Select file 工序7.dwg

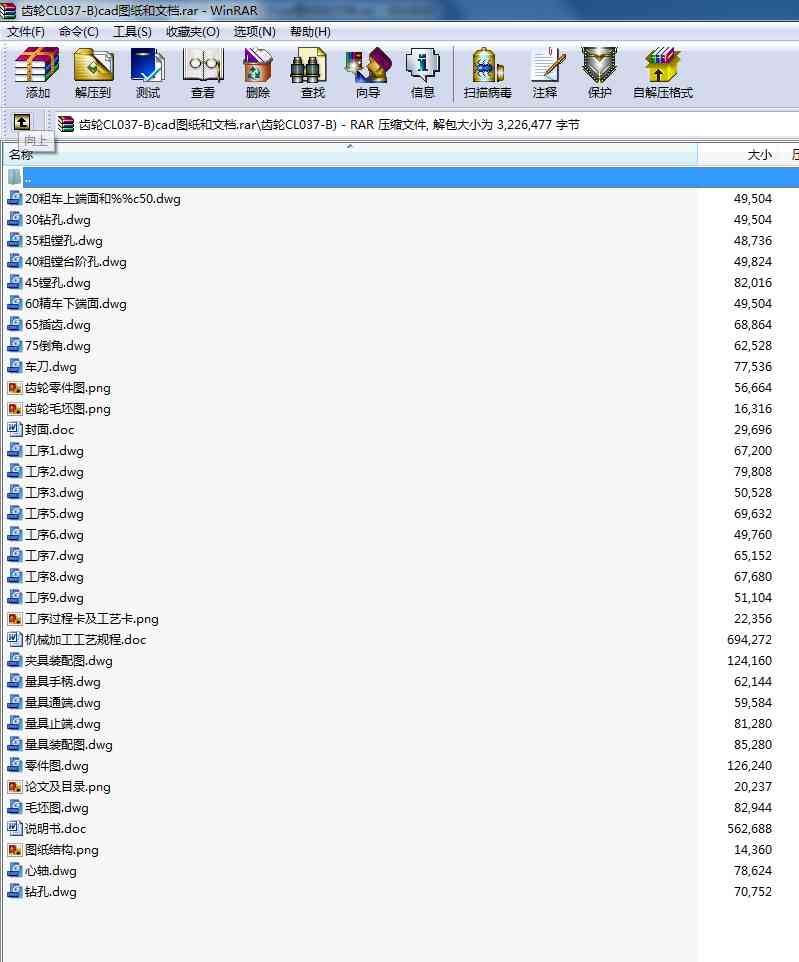(55, 556)
